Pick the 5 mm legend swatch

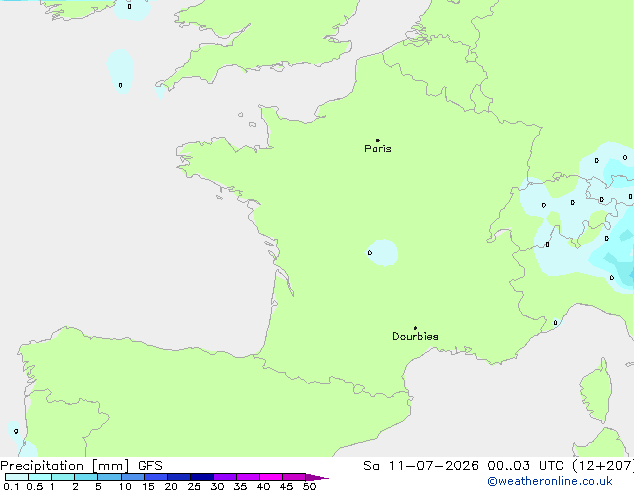[109, 477]
